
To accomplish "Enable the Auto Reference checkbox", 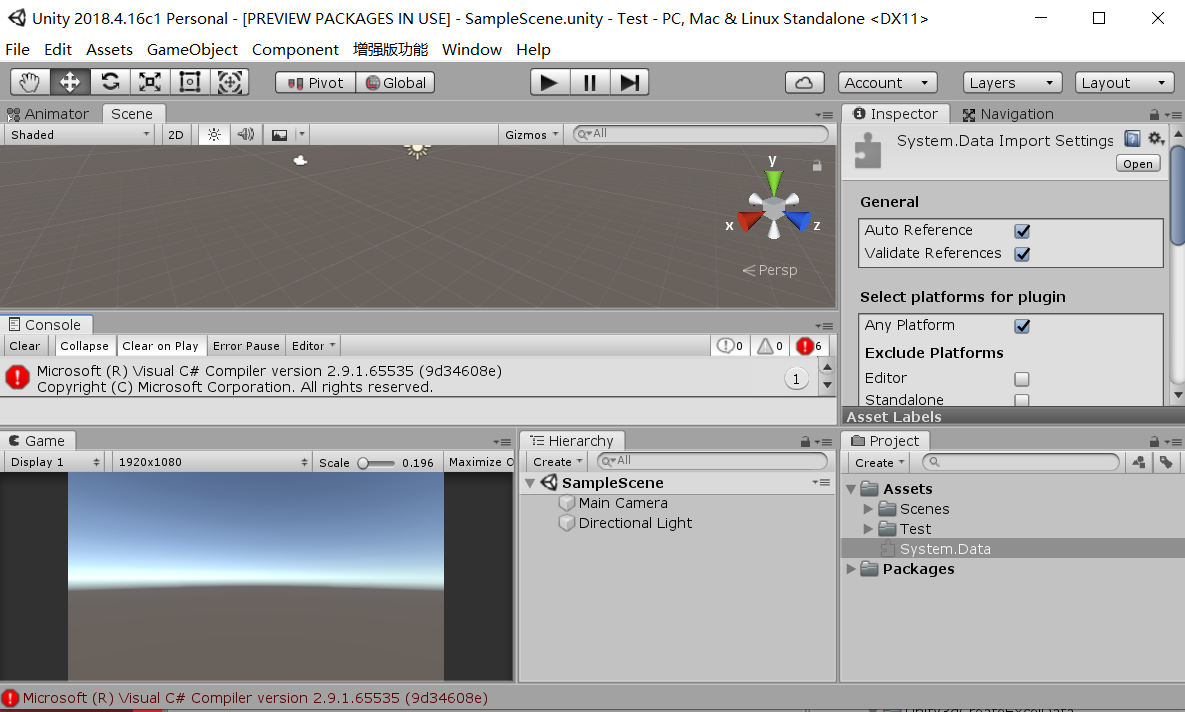I will pyautogui.click(x=1022, y=230).
